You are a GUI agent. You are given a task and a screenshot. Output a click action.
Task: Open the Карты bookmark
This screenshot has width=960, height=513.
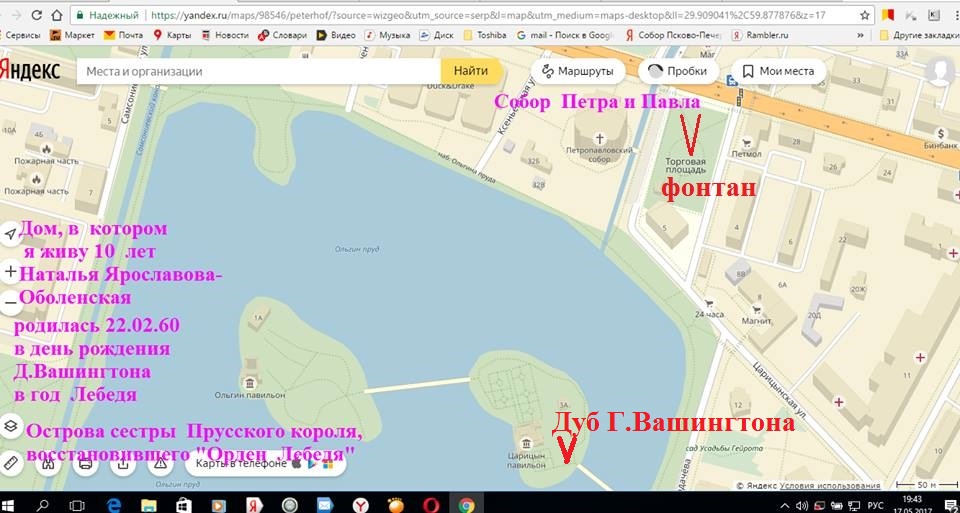pyautogui.click(x=173, y=36)
